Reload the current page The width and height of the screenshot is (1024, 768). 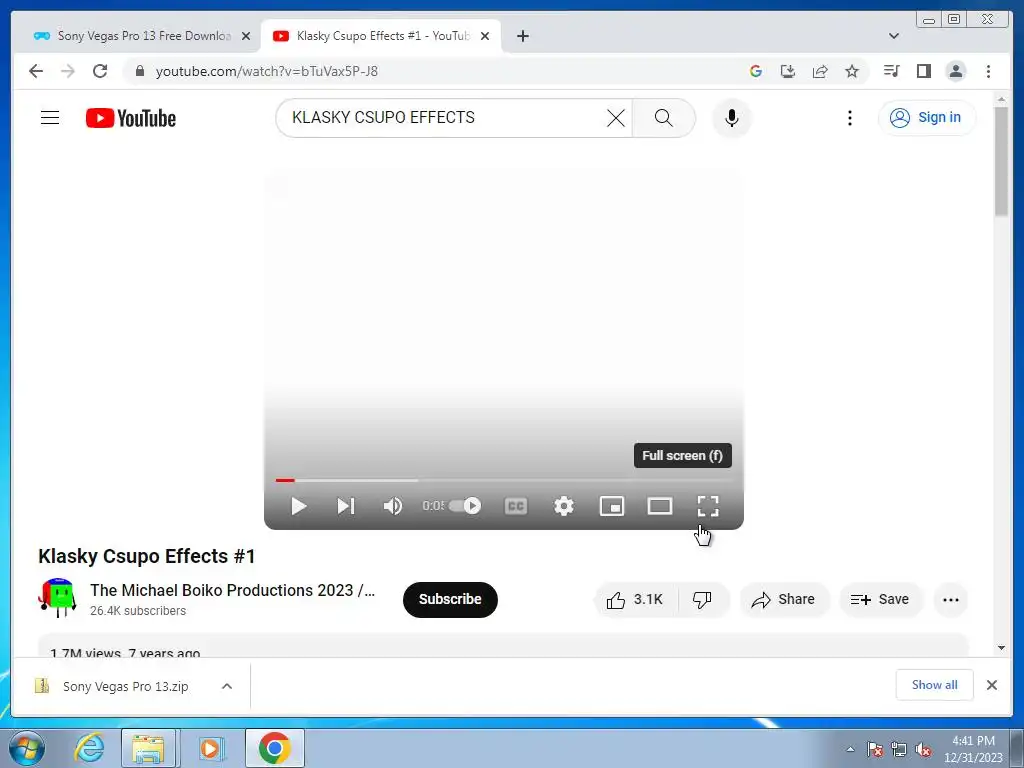[100, 71]
